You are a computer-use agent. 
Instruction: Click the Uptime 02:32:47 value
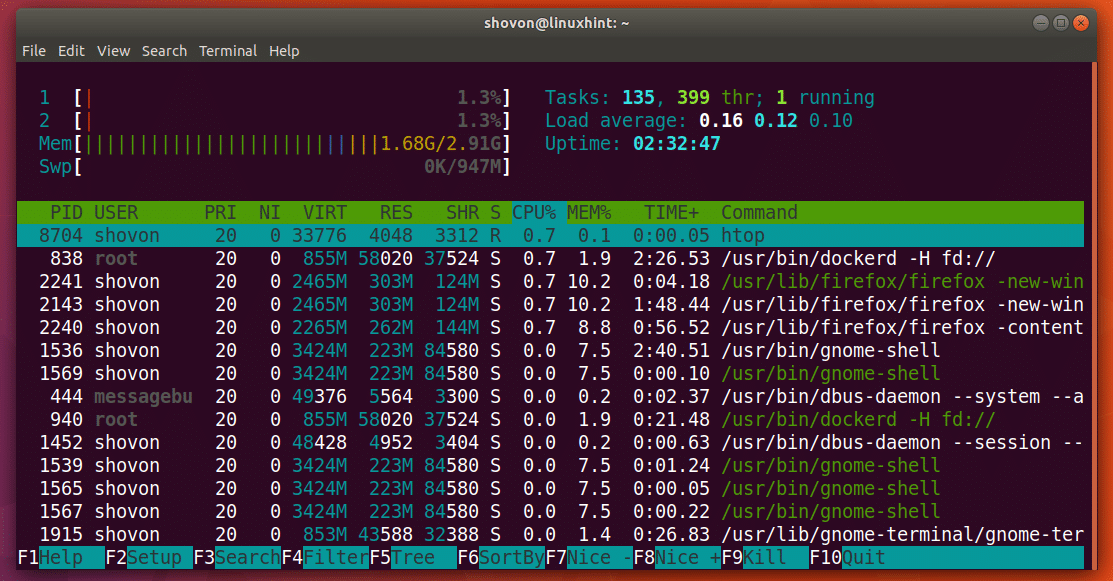pos(676,143)
